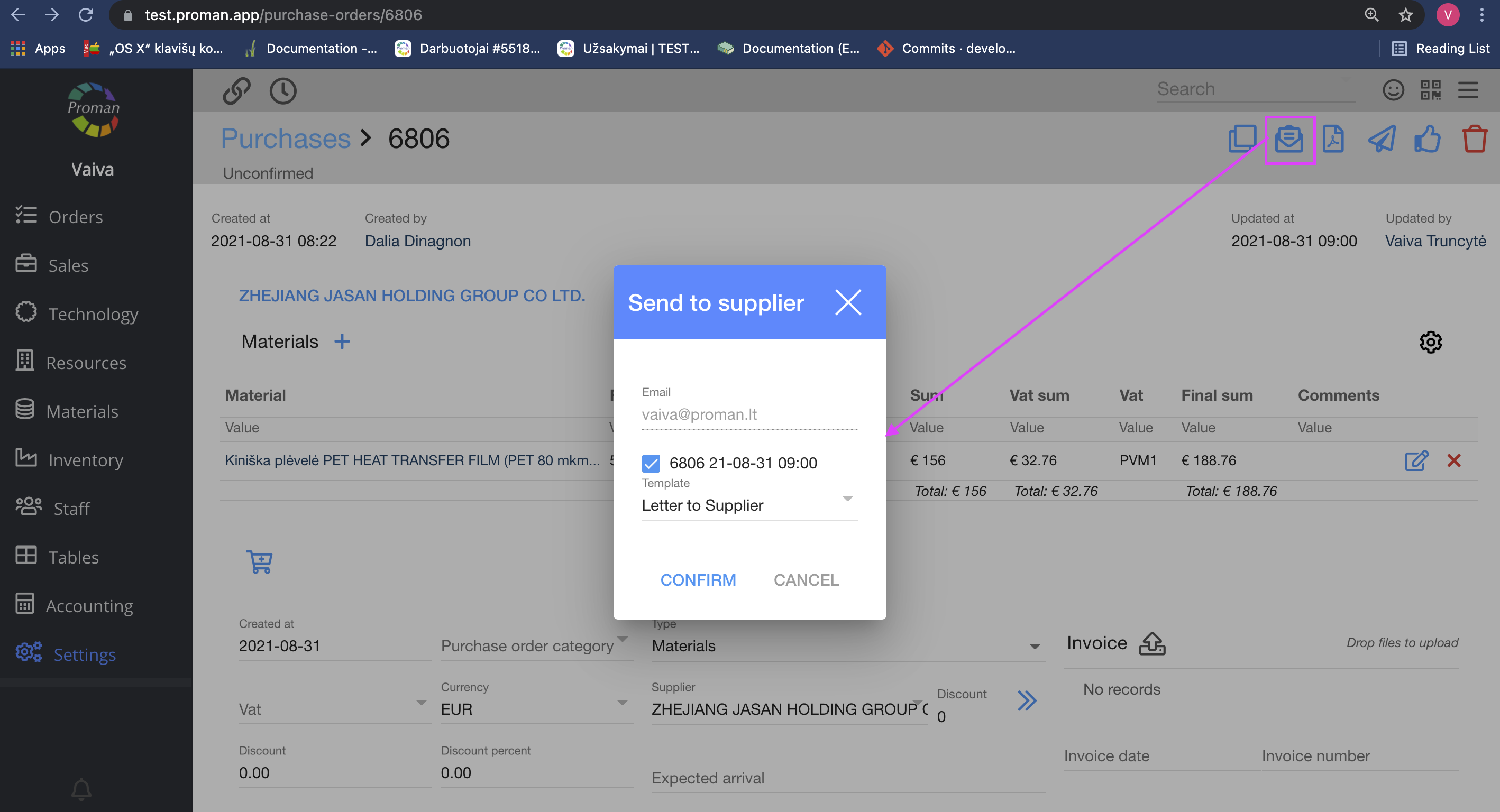The width and height of the screenshot is (1500, 812).
Task: Open the QR code scanner icon
Action: pos(1430,90)
